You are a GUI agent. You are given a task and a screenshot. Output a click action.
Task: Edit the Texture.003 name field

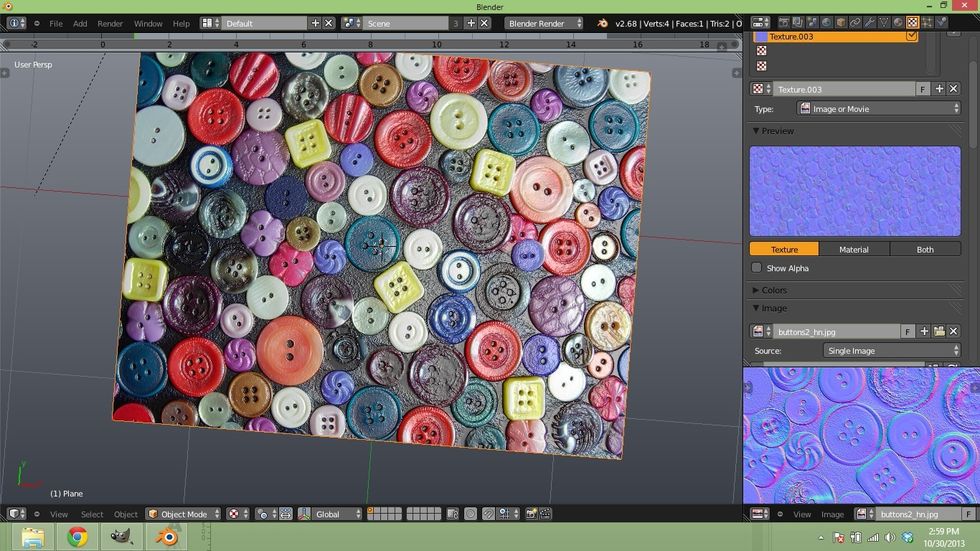click(844, 89)
